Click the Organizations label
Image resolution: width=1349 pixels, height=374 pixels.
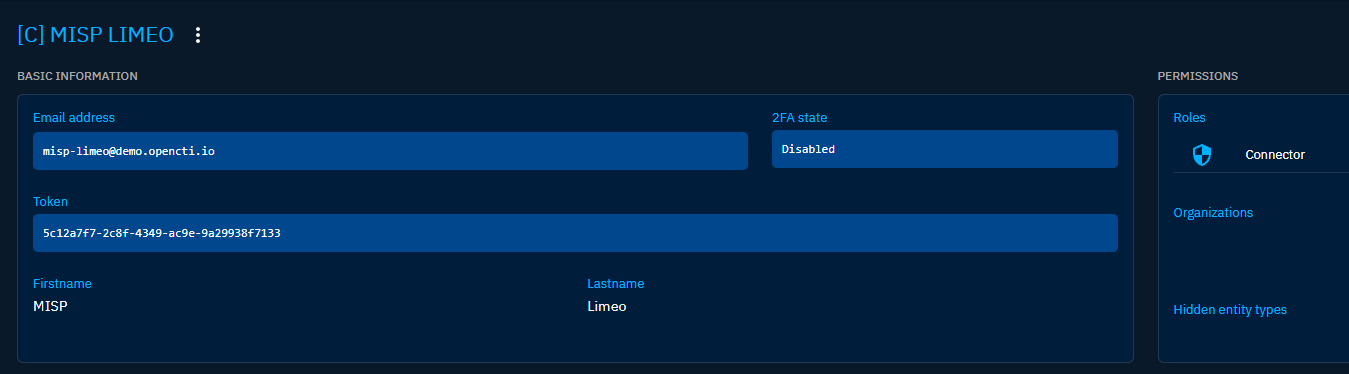1213,213
